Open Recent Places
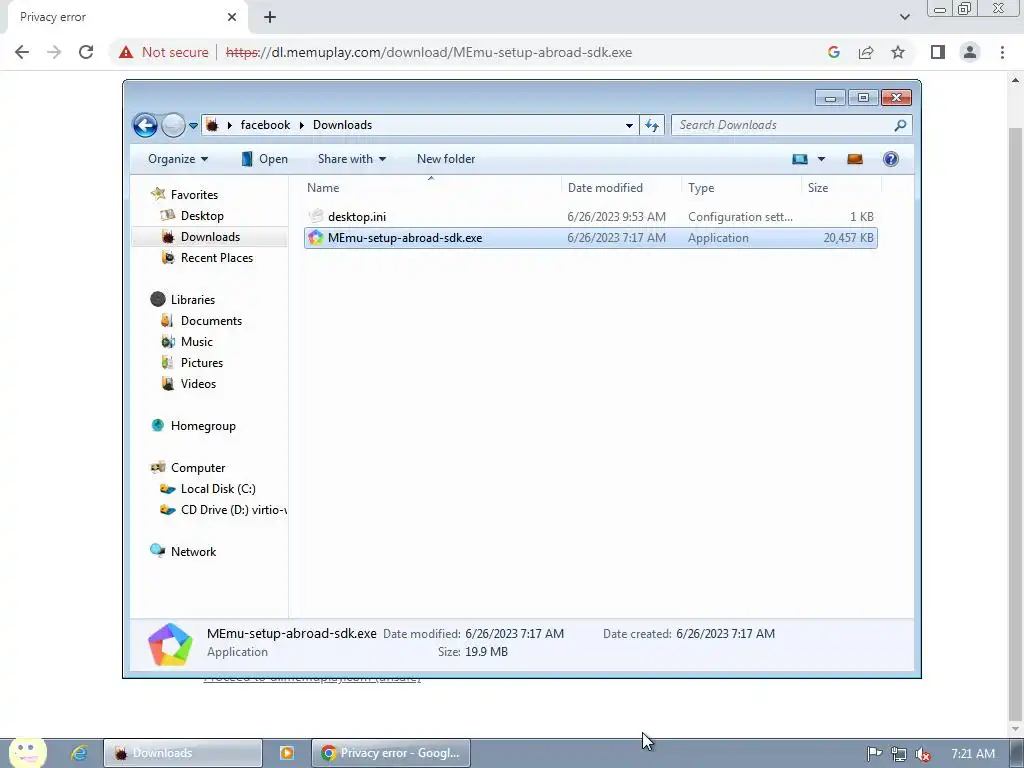Image resolution: width=1024 pixels, height=768 pixels. click(216, 257)
